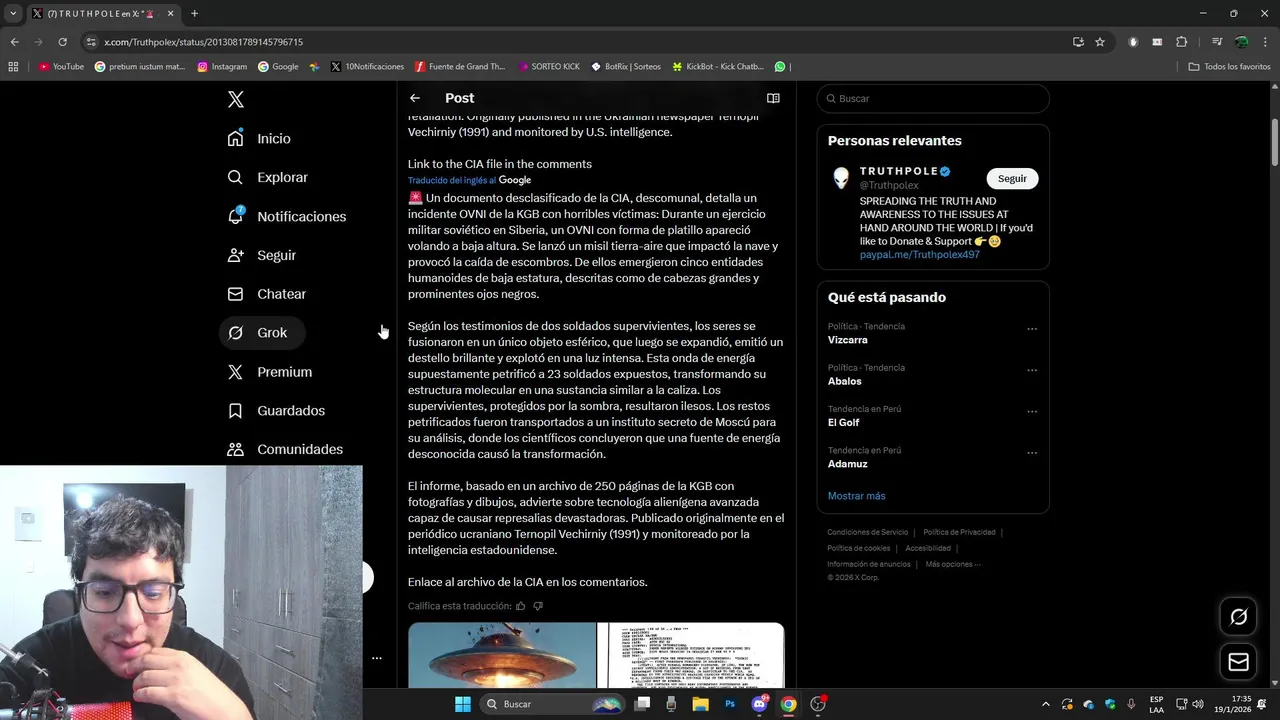Open Explorar in the sidebar
This screenshot has width=1280, height=720.
pyautogui.click(x=268, y=177)
